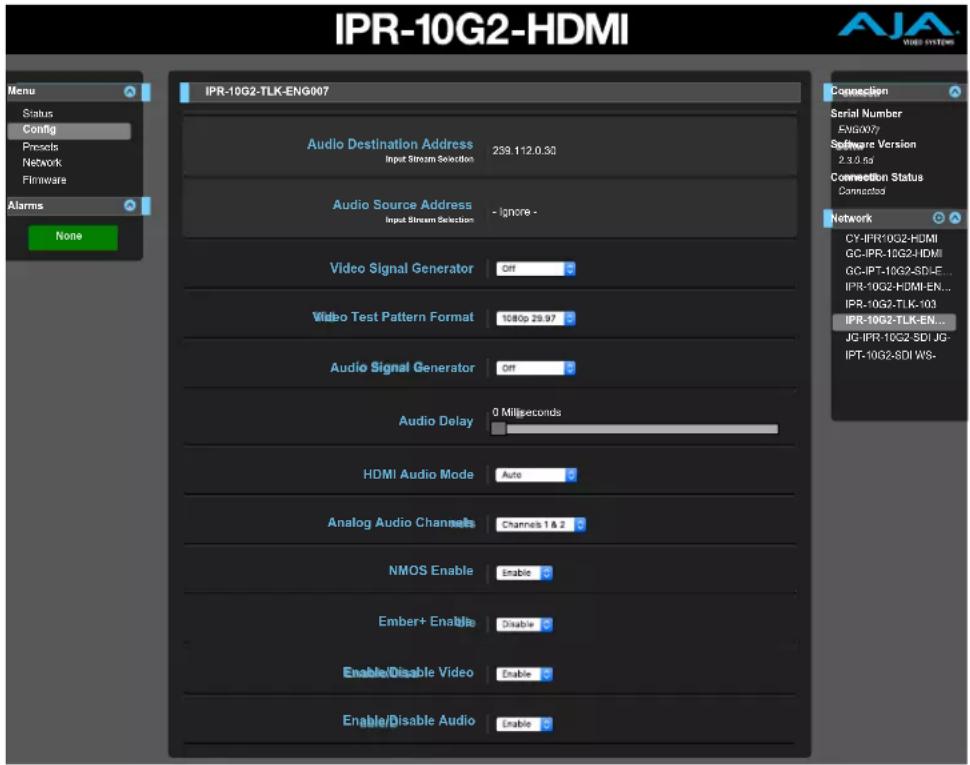Screen dimensions: 970x765
Task: Collapse the Alarms panel with its arrow icon
Action: [130, 205]
